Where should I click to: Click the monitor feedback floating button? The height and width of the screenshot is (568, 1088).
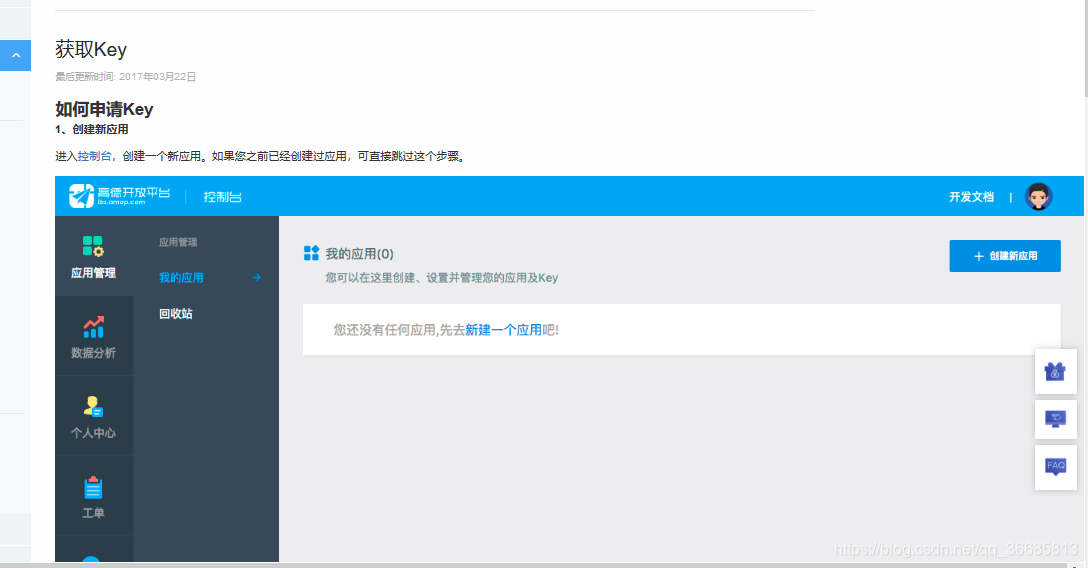[1055, 419]
